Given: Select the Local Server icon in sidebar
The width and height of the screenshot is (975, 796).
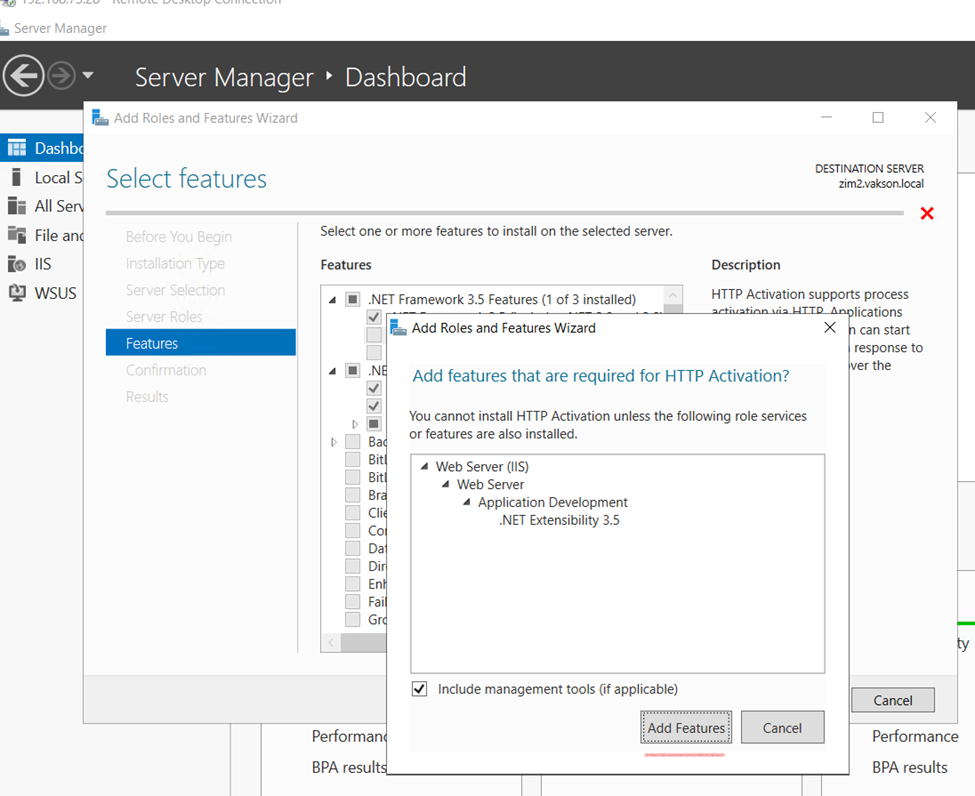Looking at the screenshot, I should (16, 177).
